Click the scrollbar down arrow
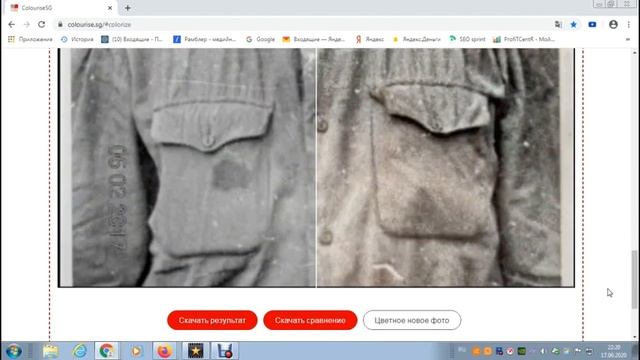 [x=634, y=338]
